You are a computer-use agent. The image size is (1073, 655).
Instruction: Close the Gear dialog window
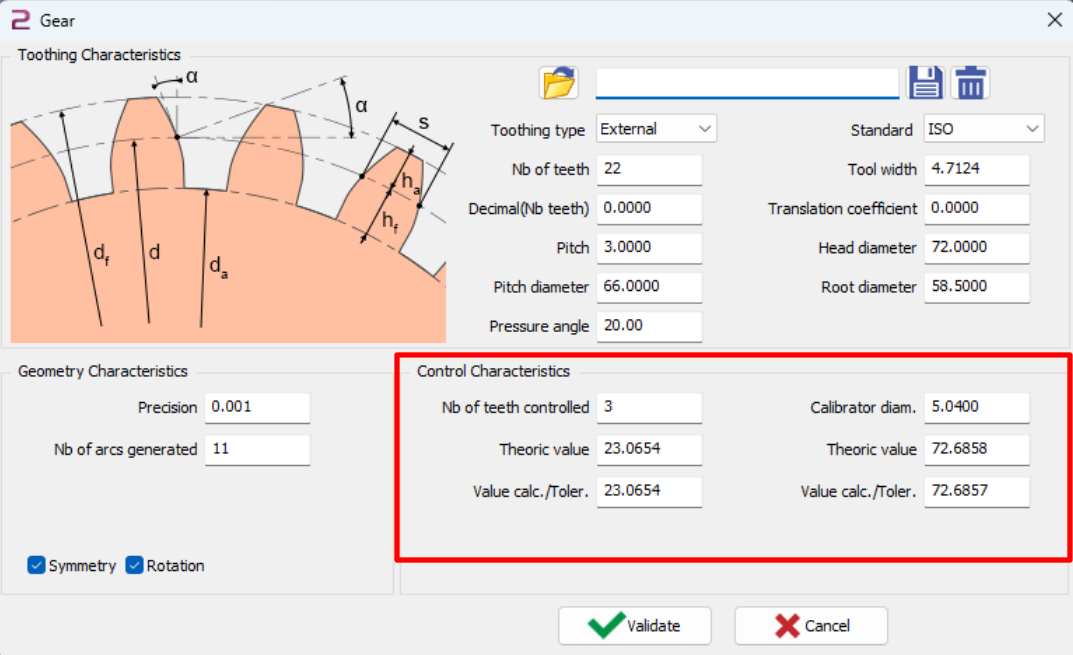(x=1053, y=20)
